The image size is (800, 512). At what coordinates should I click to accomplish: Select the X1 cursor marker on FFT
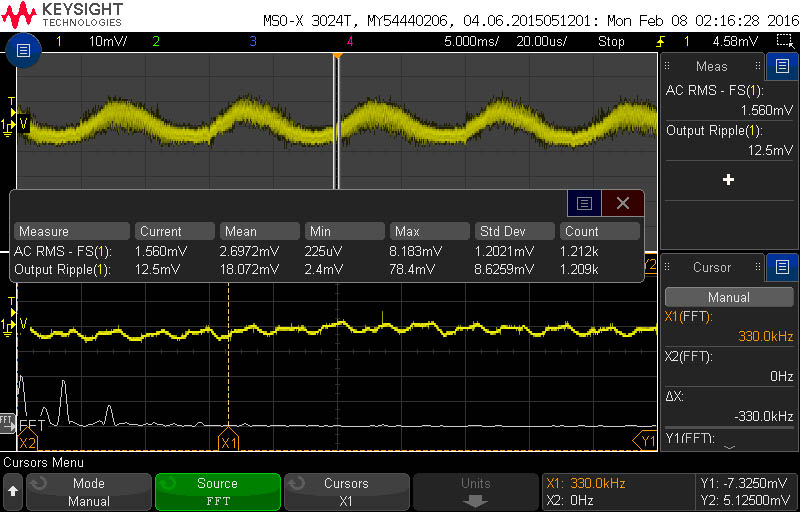click(x=228, y=442)
